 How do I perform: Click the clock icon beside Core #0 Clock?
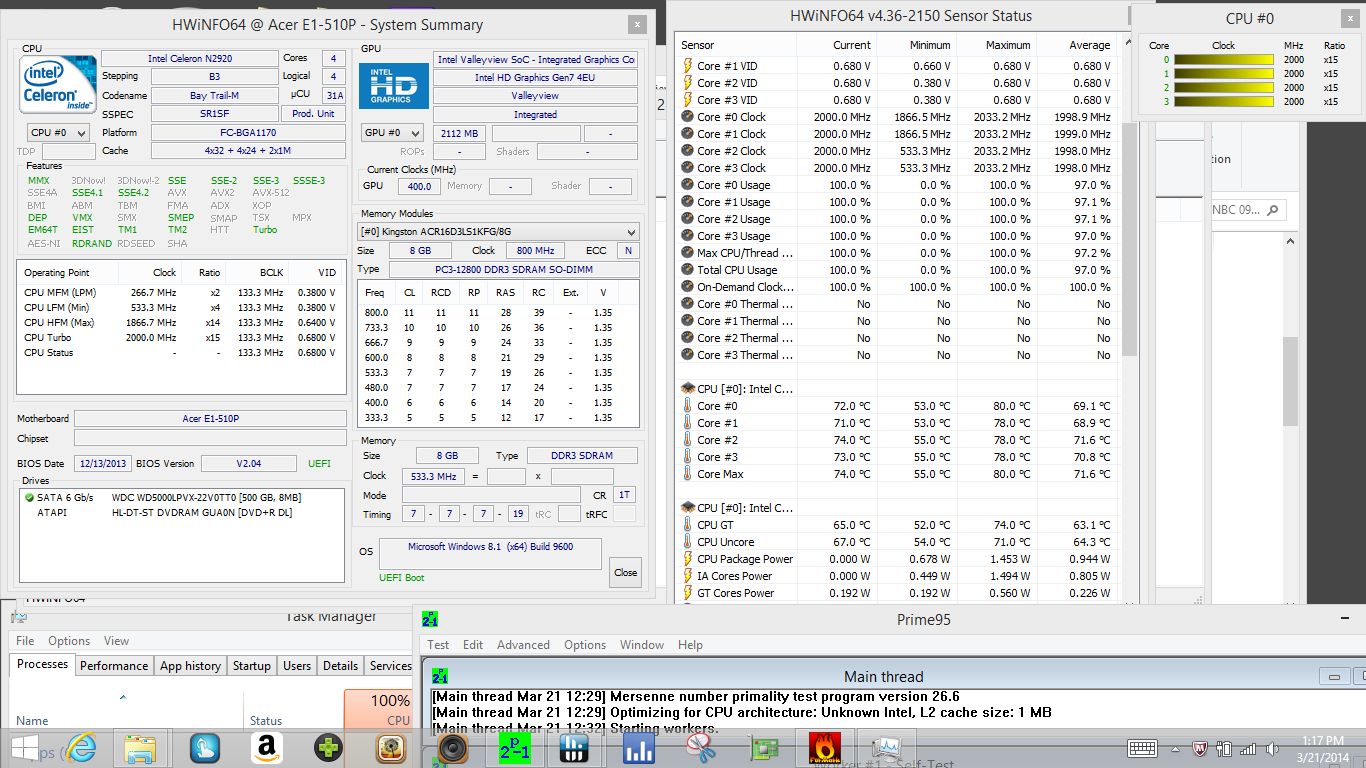[x=687, y=117]
